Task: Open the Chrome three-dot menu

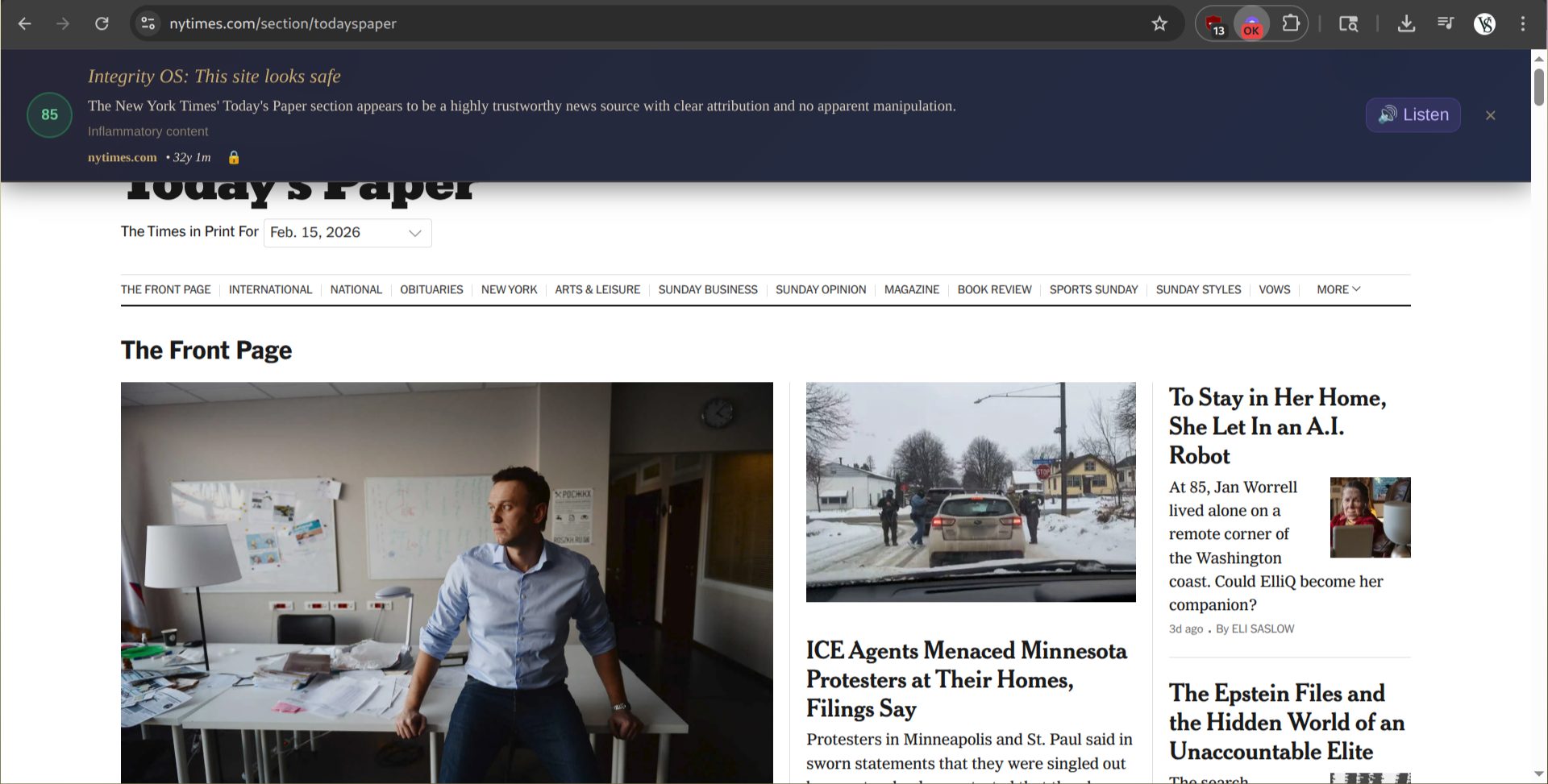Action: (x=1523, y=23)
